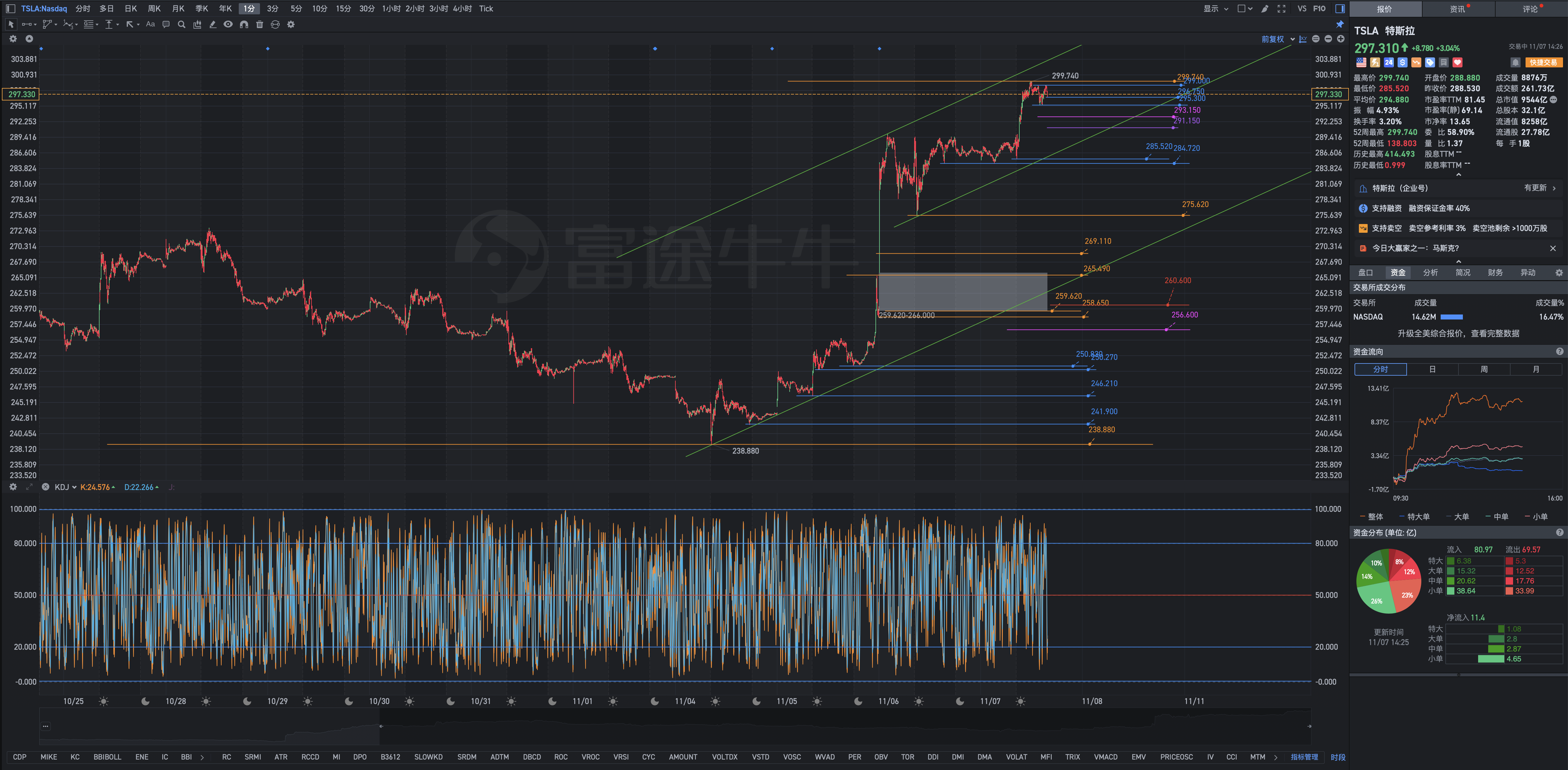Image resolution: width=1568 pixels, height=770 pixels.
Task: Click the US flag market icon
Action: point(1361,62)
